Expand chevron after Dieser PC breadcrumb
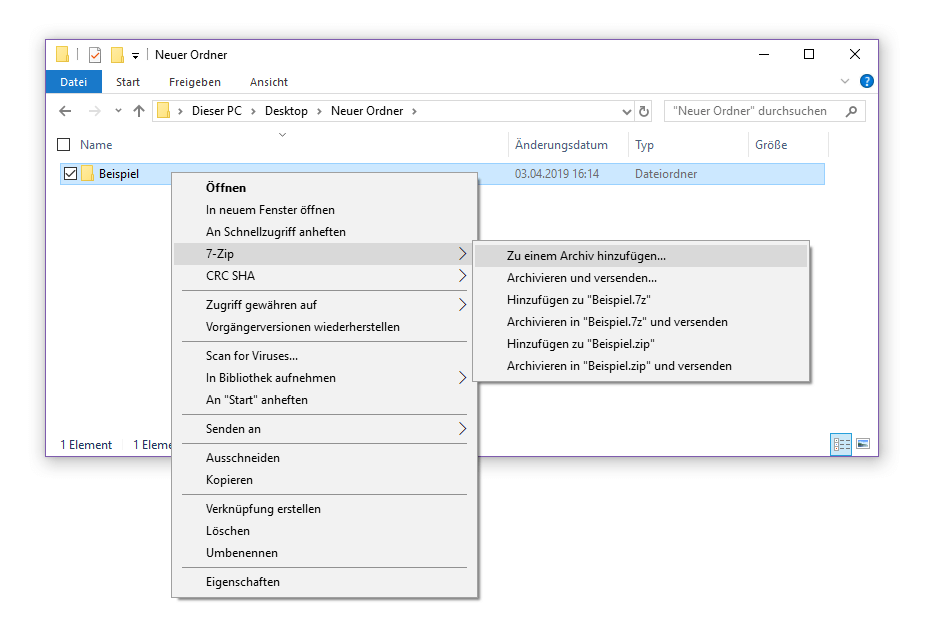 pyautogui.click(x=253, y=111)
